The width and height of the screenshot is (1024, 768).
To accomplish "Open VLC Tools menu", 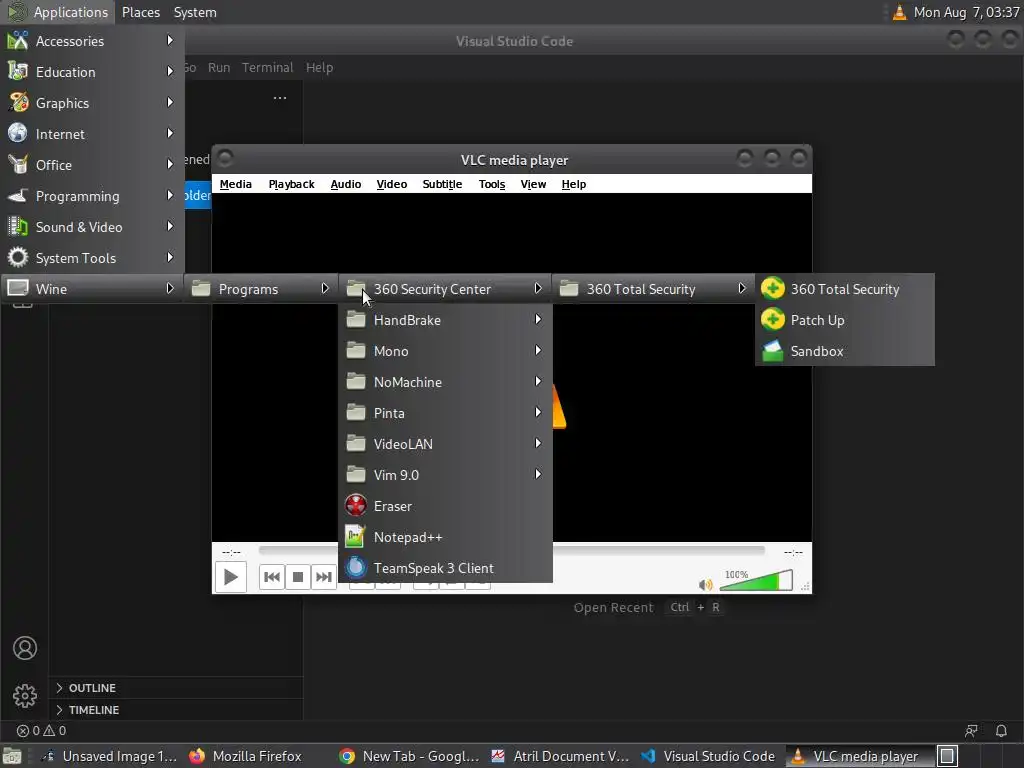I will point(492,184).
